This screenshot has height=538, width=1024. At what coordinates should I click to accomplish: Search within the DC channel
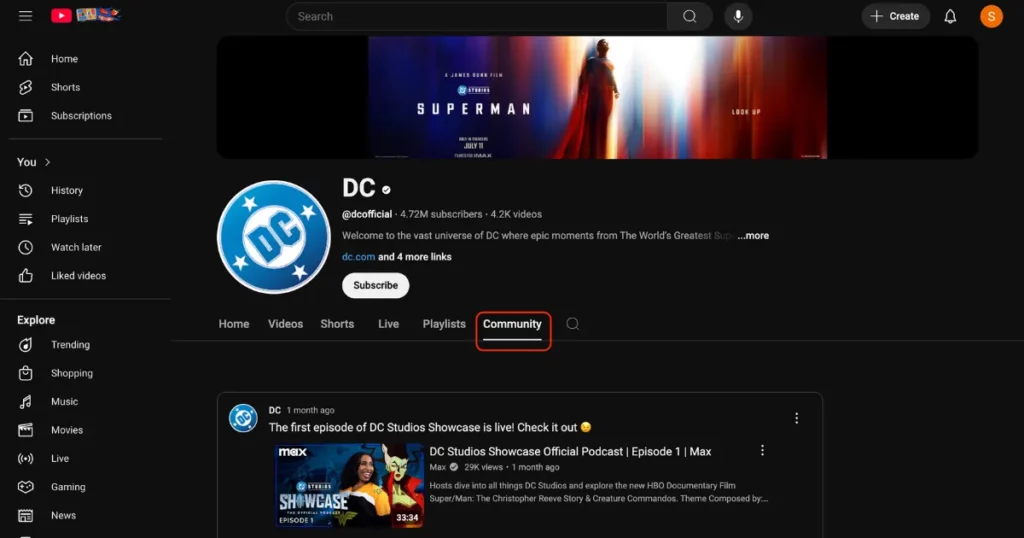[x=572, y=324]
